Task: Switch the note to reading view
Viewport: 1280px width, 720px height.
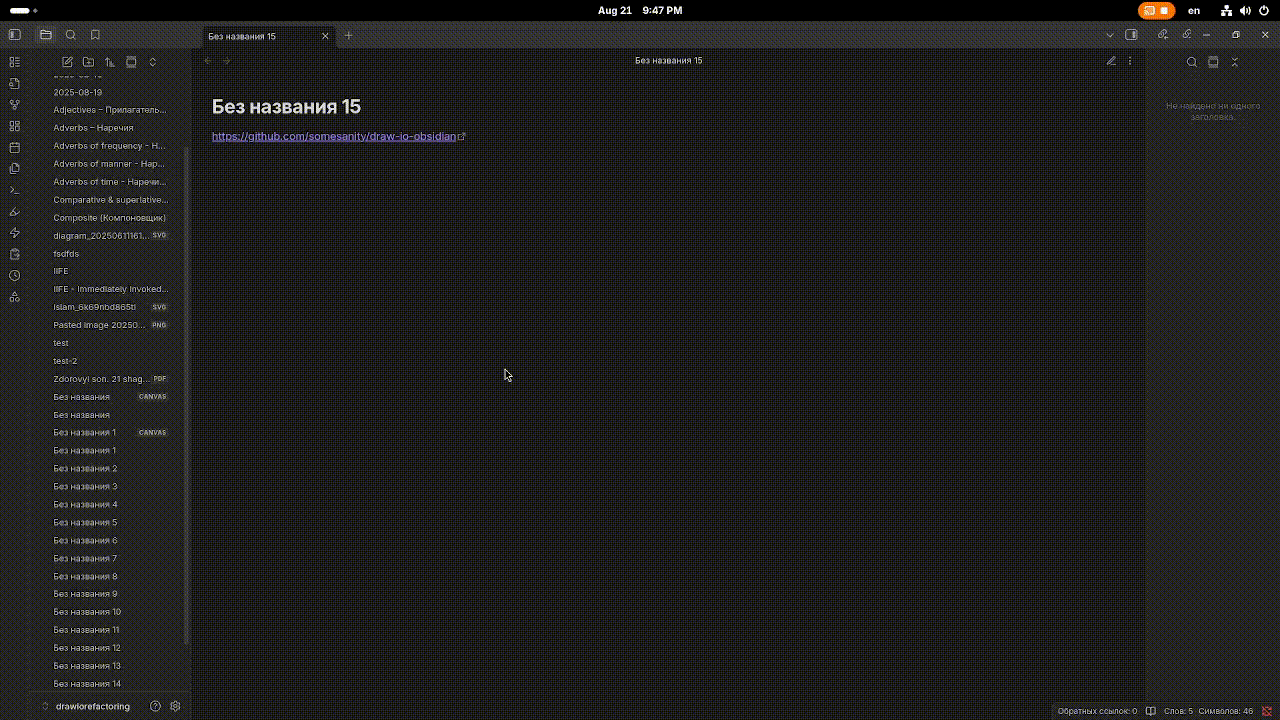Action: (x=1111, y=61)
